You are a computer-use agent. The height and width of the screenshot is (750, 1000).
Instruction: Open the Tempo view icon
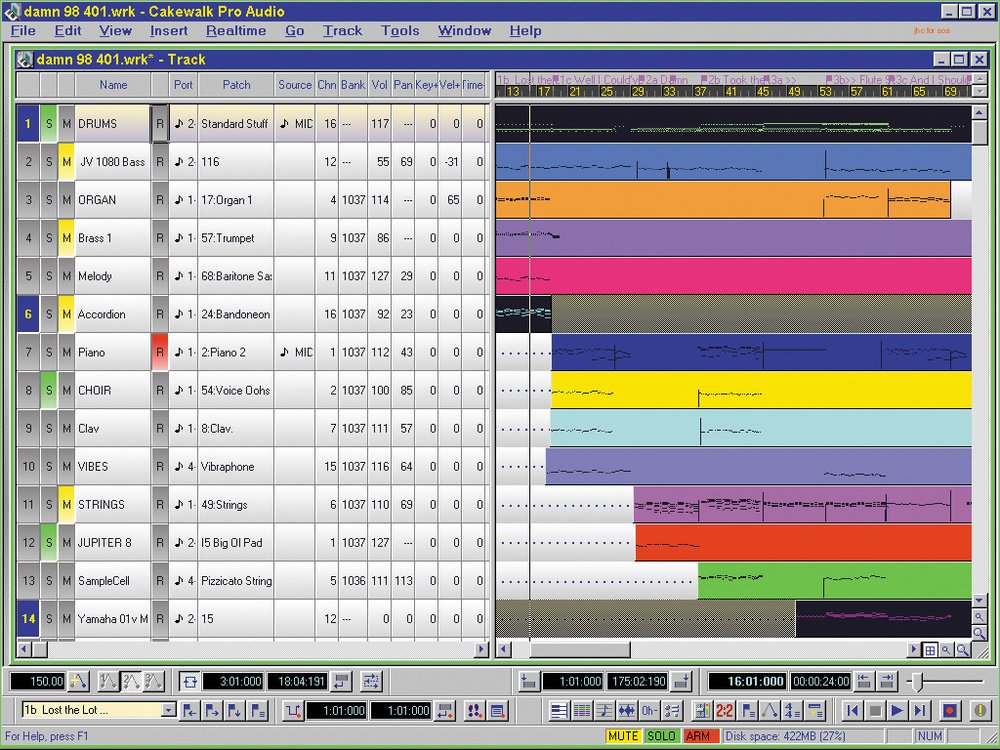pyautogui.click(x=770, y=710)
